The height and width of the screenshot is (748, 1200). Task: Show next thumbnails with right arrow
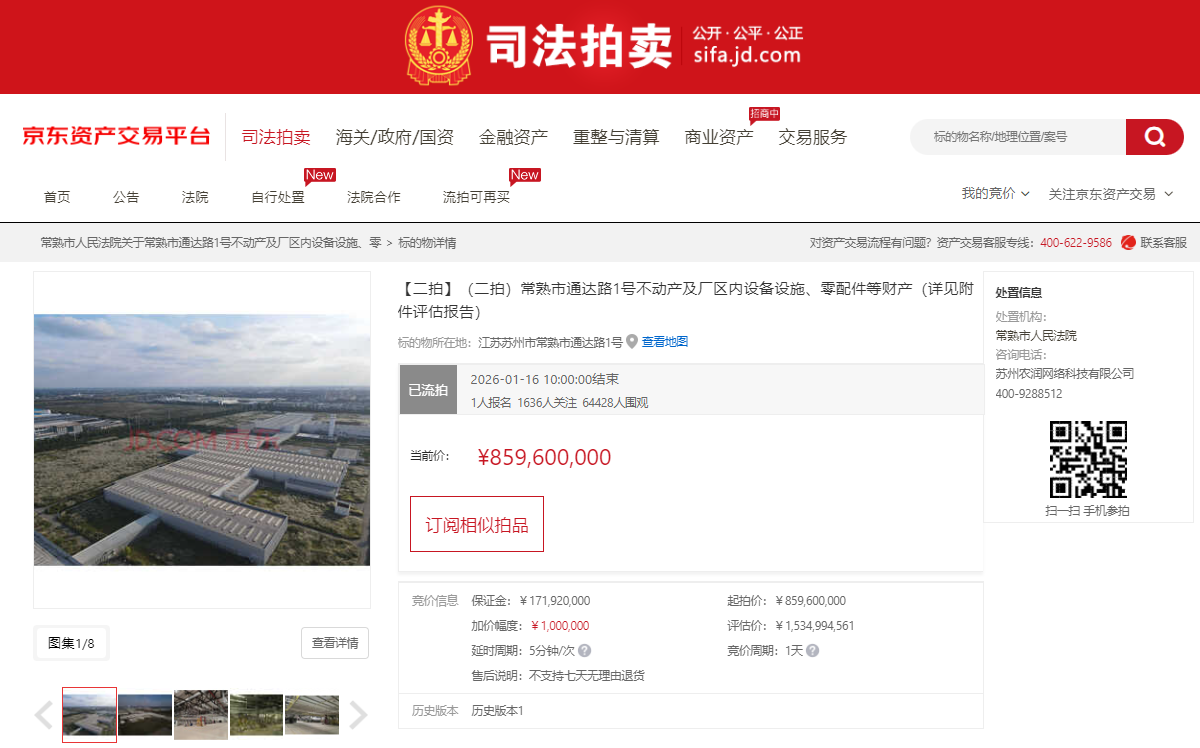point(358,715)
